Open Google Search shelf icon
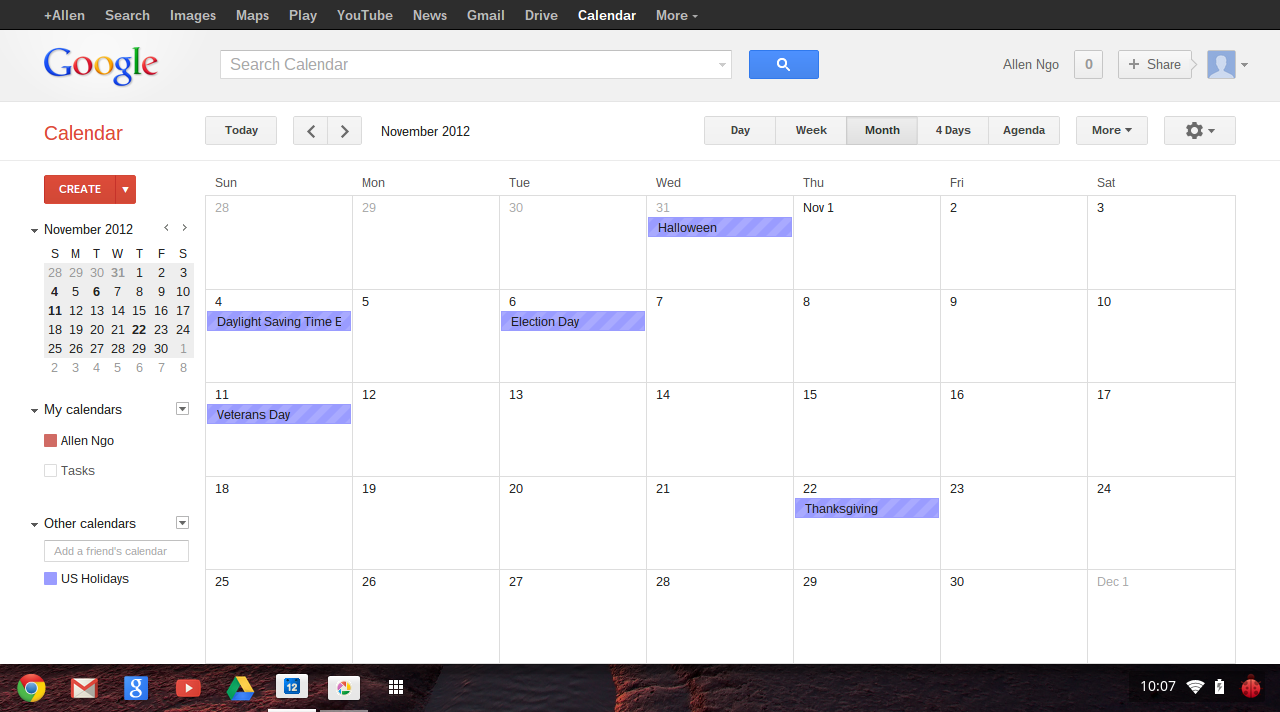The width and height of the screenshot is (1280, 712). (x=136, y=688)
